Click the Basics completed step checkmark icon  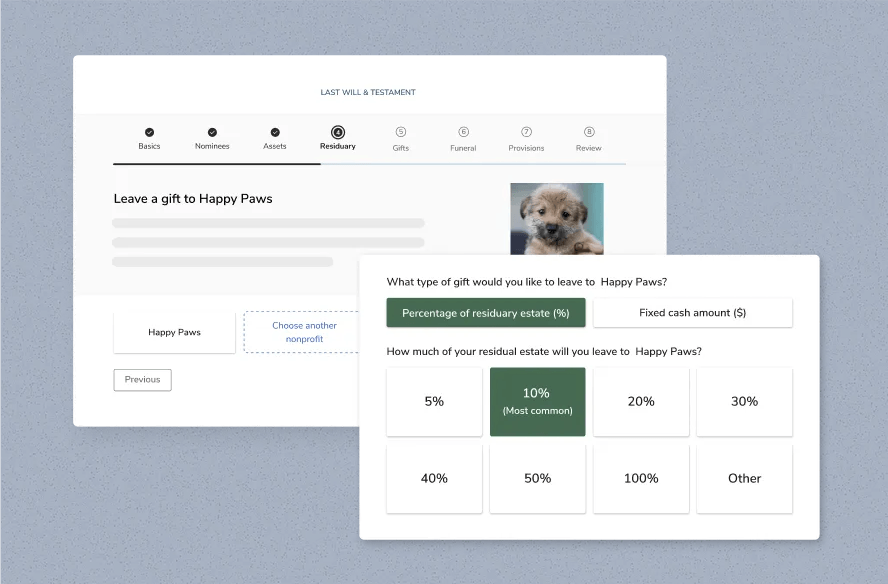(x=149, y=132)
